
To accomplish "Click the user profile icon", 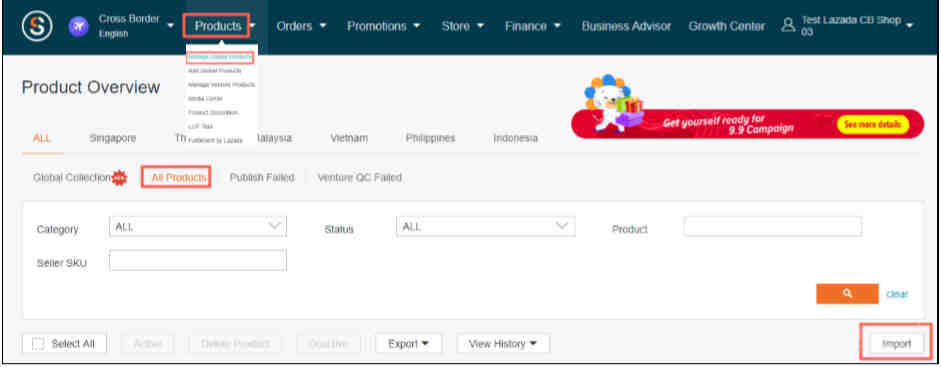I will [x=789, y=26].
